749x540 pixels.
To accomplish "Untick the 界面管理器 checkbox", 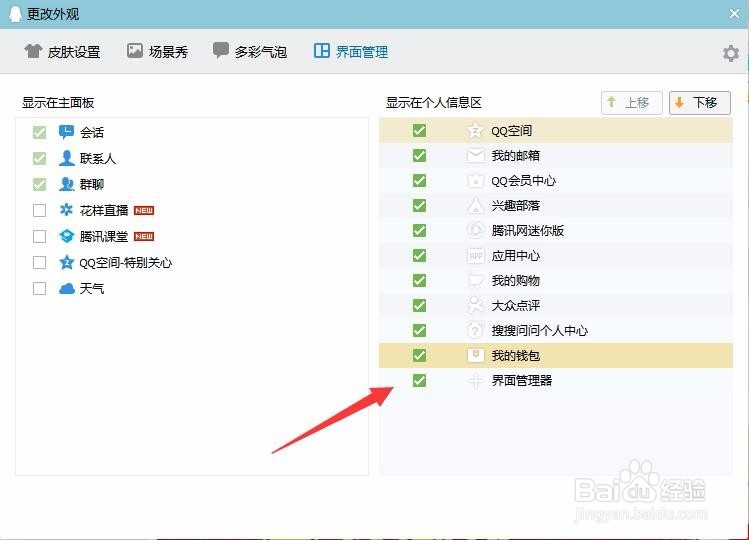I will coord(419,380).
